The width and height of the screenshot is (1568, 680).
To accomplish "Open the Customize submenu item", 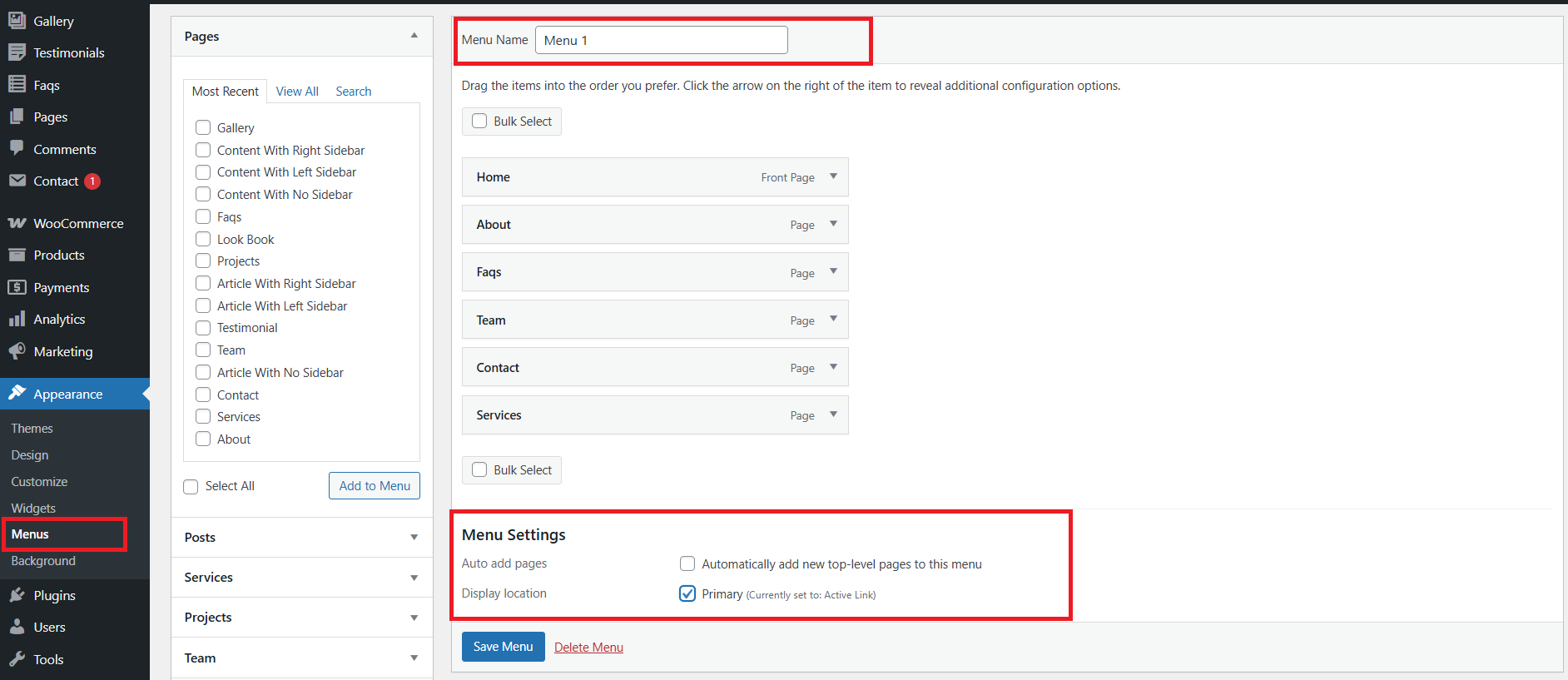I will point(39,482).
